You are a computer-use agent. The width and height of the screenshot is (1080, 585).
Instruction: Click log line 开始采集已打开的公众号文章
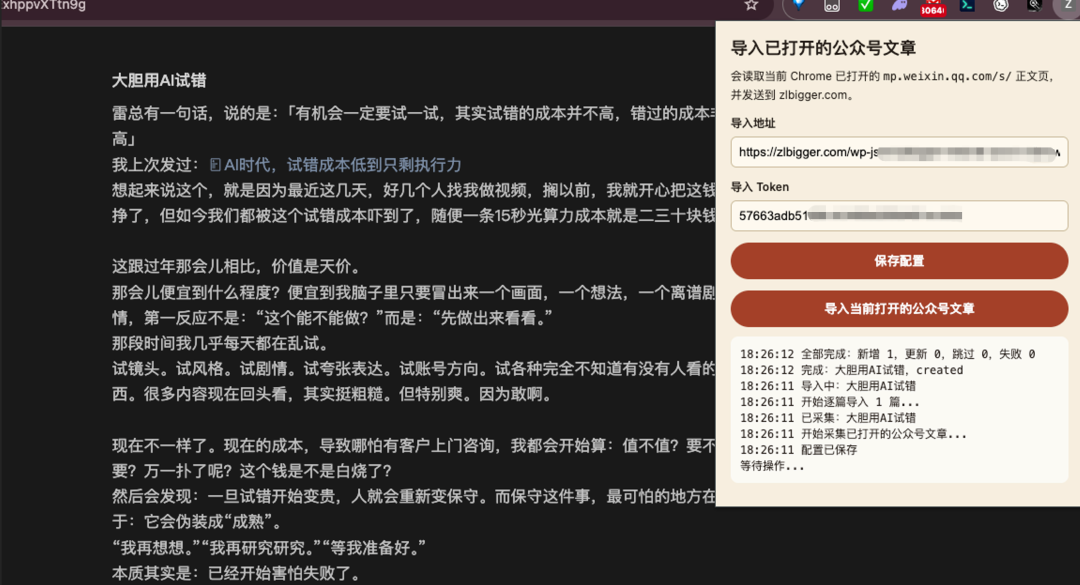click(x=853, y=434)
